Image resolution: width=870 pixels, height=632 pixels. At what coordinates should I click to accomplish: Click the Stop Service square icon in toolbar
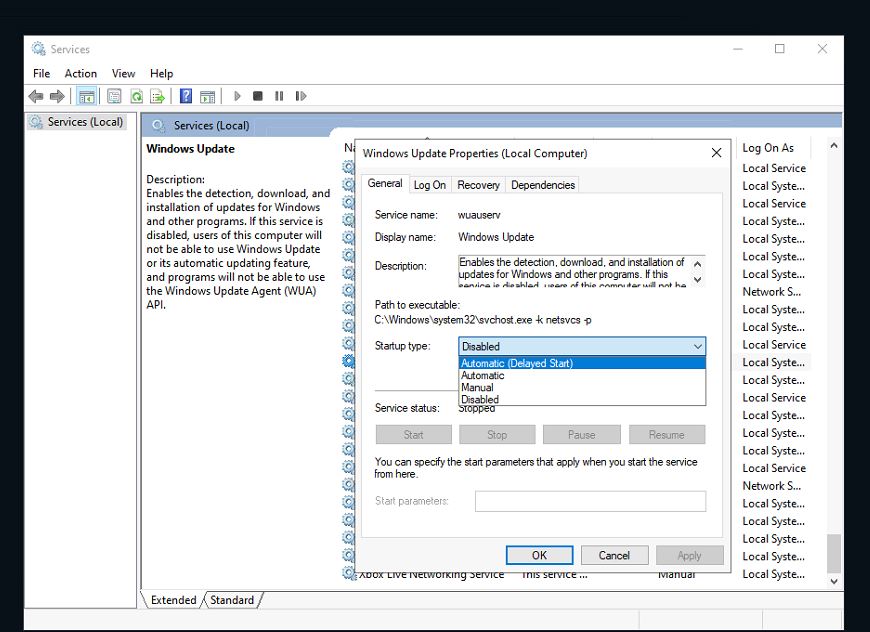click(257, 96)
